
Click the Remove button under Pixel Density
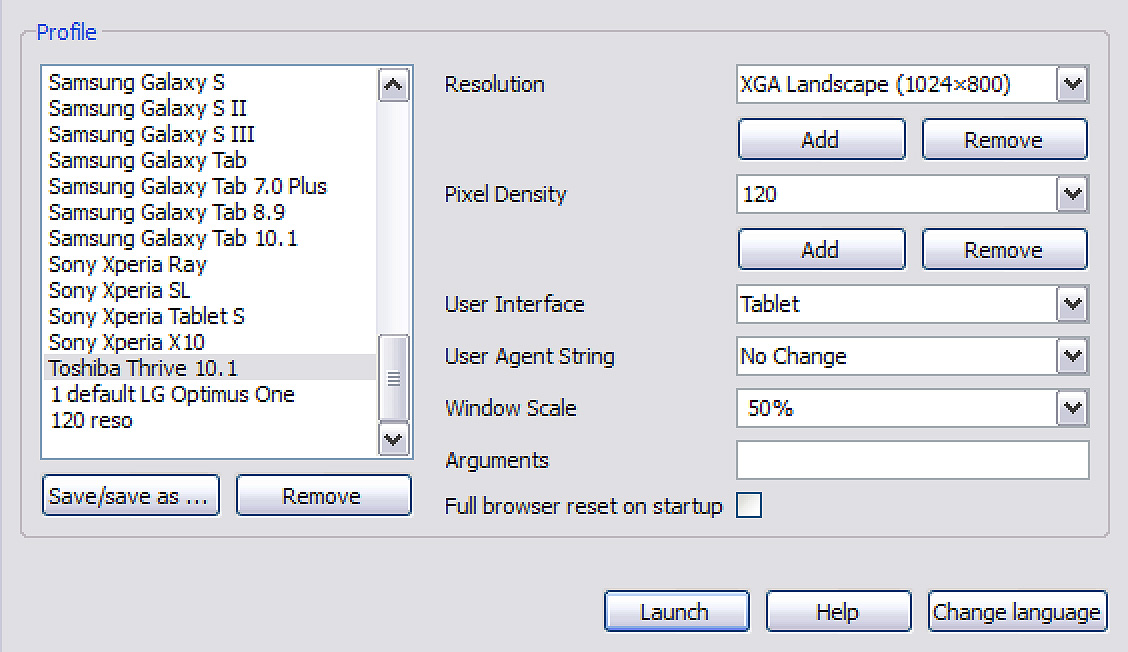pos(1004,250)
